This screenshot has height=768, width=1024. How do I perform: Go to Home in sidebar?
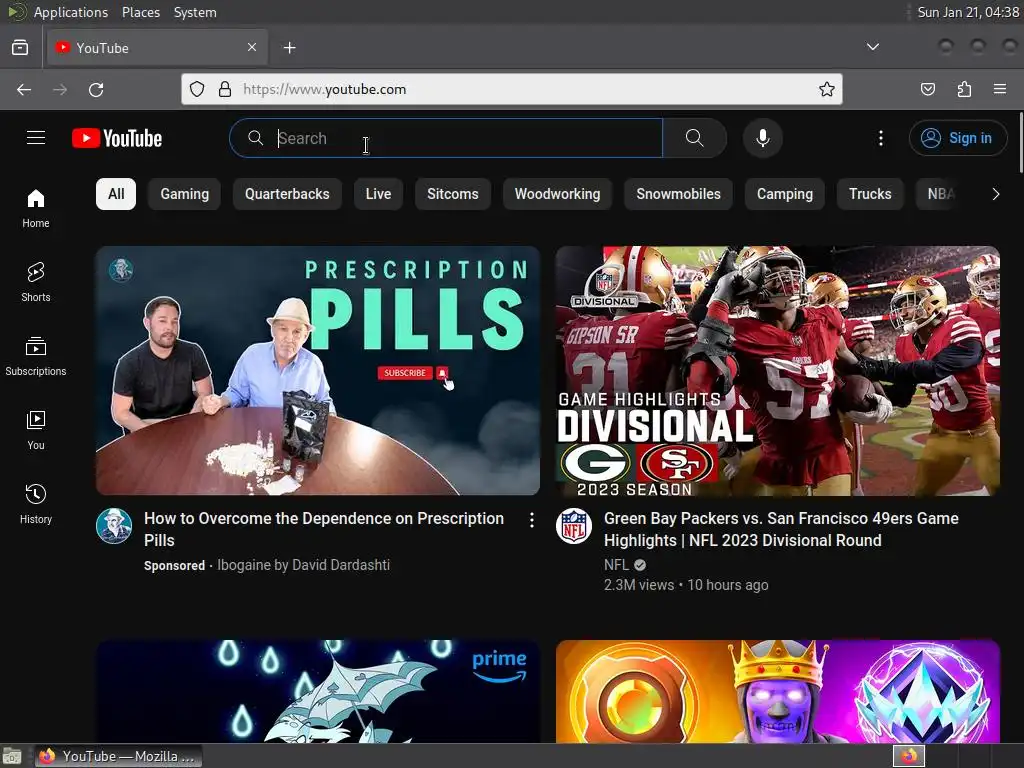(35, 208)
